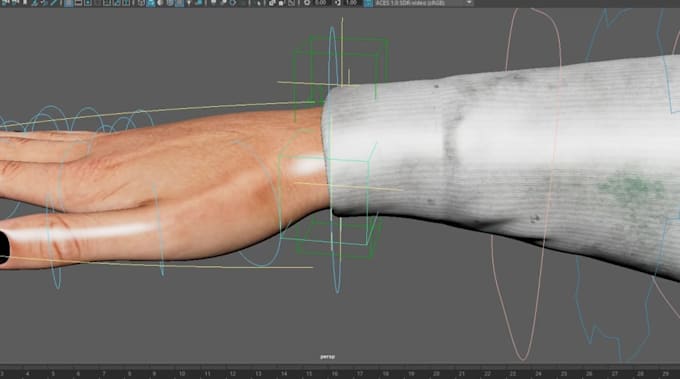Jump to frame 15 on the timeline
680x379 pixels.
click(x=309, y=373)
